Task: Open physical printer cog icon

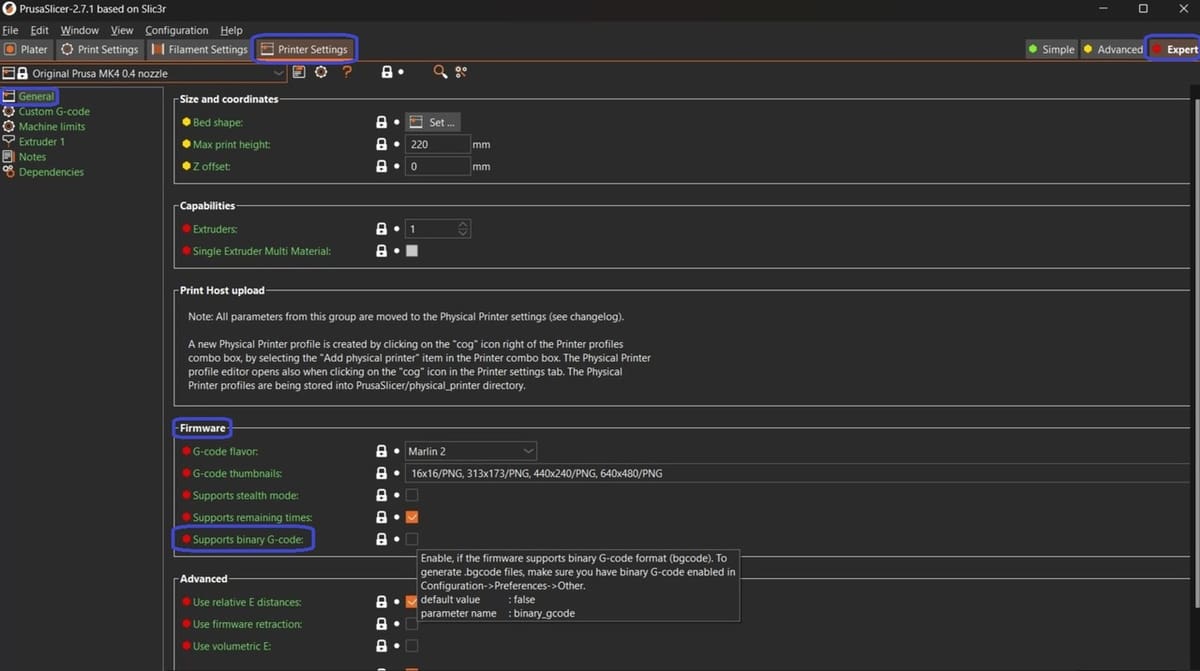Action: click(x=321, y=72)
